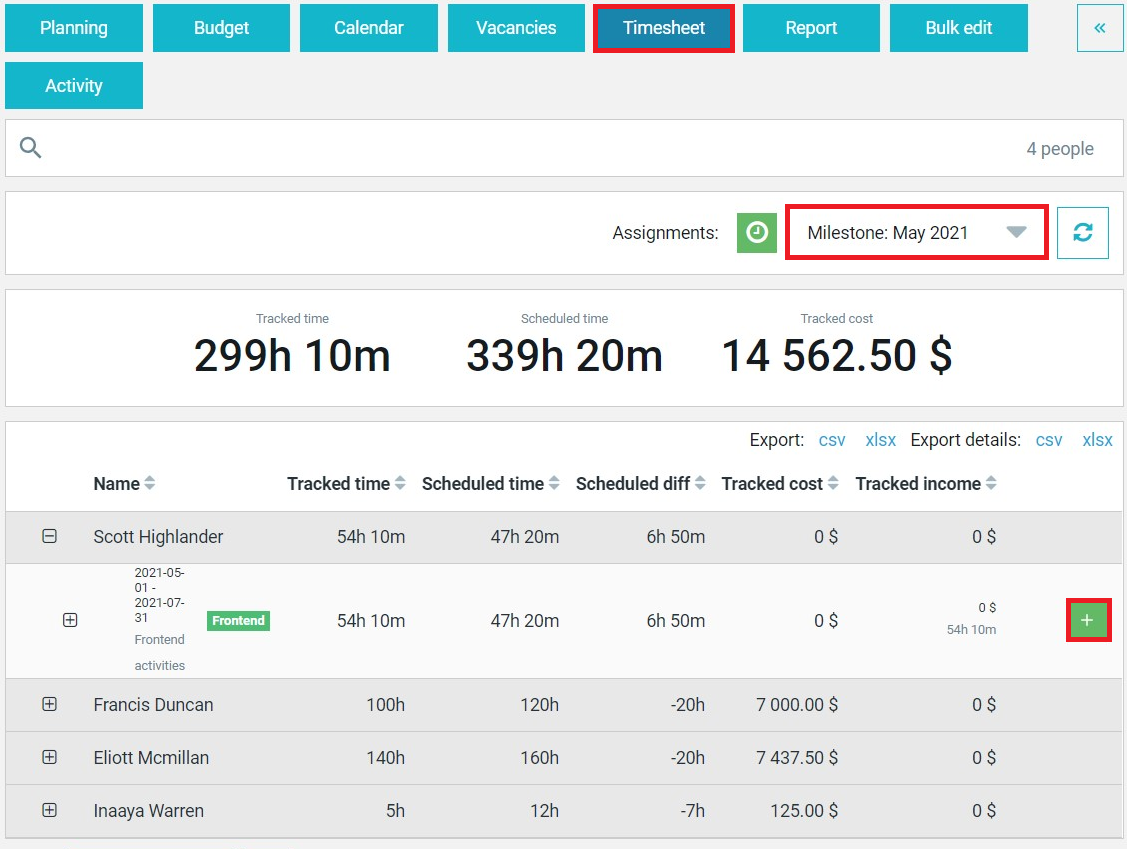Export table as csv

[x=832, y=440]
